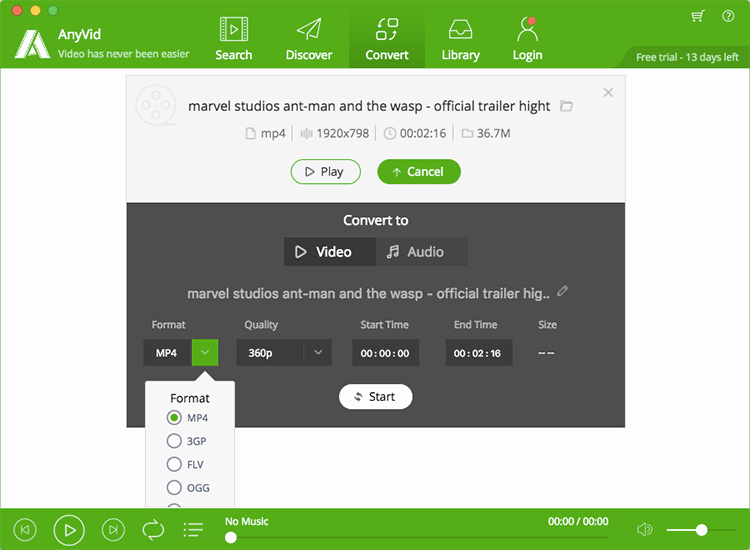
Task: Click the shopping cart icon
Action: [x=698, y=16]
